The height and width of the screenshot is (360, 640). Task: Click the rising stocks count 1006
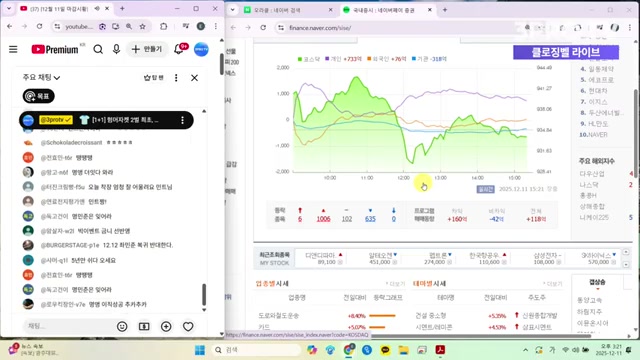(323, 219)
